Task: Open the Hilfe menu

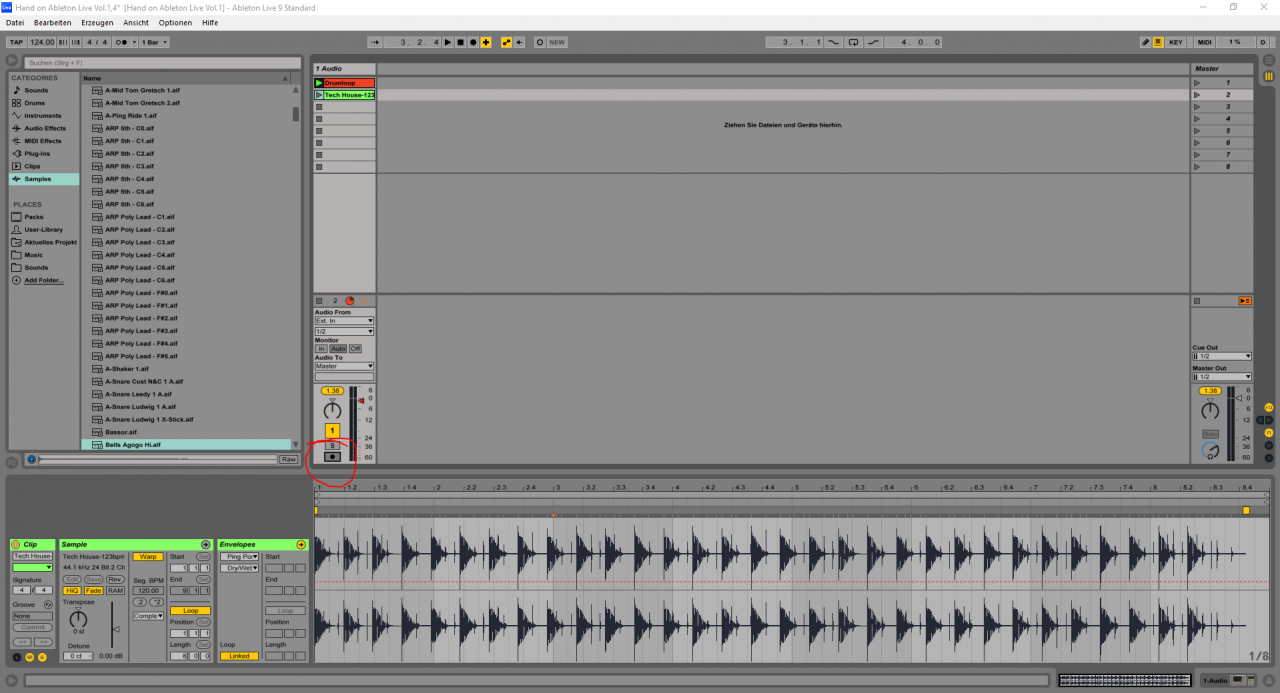Action: [210, 22]
